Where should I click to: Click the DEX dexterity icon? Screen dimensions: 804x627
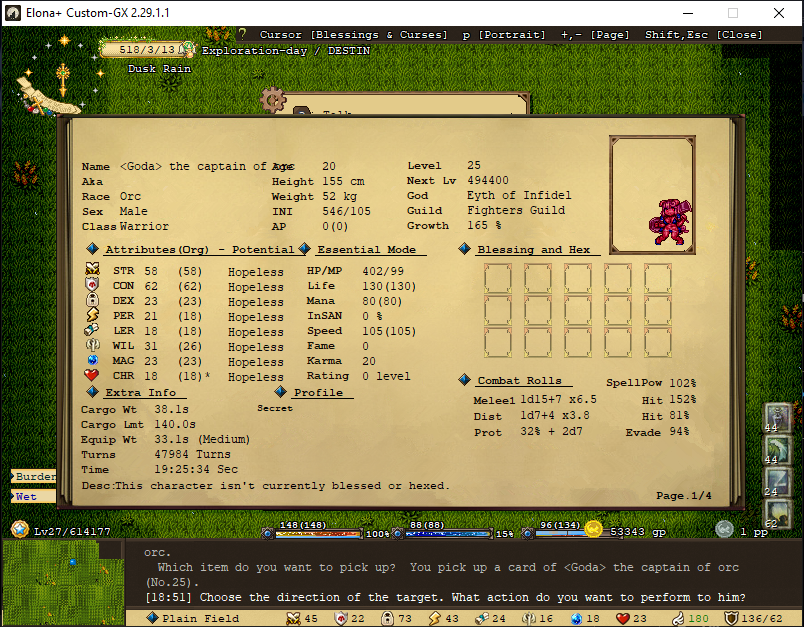tap(92, 299)
